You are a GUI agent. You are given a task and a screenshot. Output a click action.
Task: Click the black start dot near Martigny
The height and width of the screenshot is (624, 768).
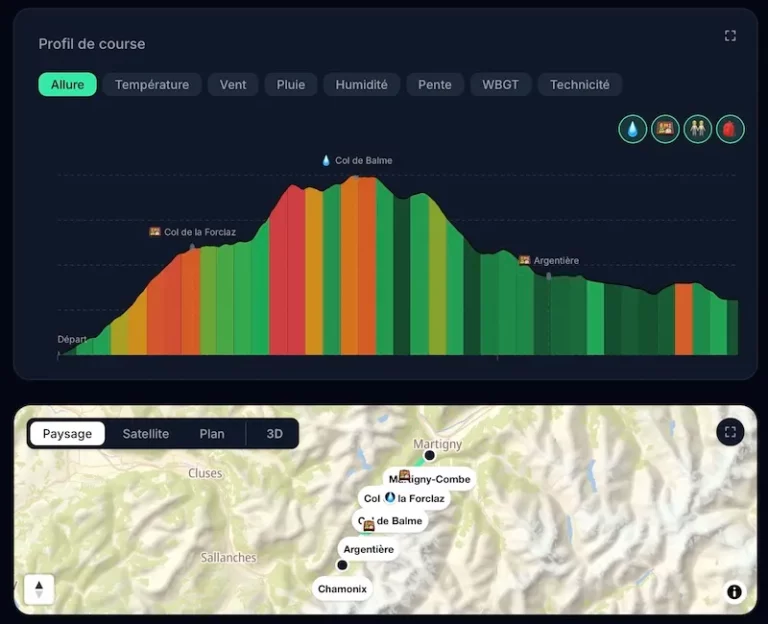[430, 455]
